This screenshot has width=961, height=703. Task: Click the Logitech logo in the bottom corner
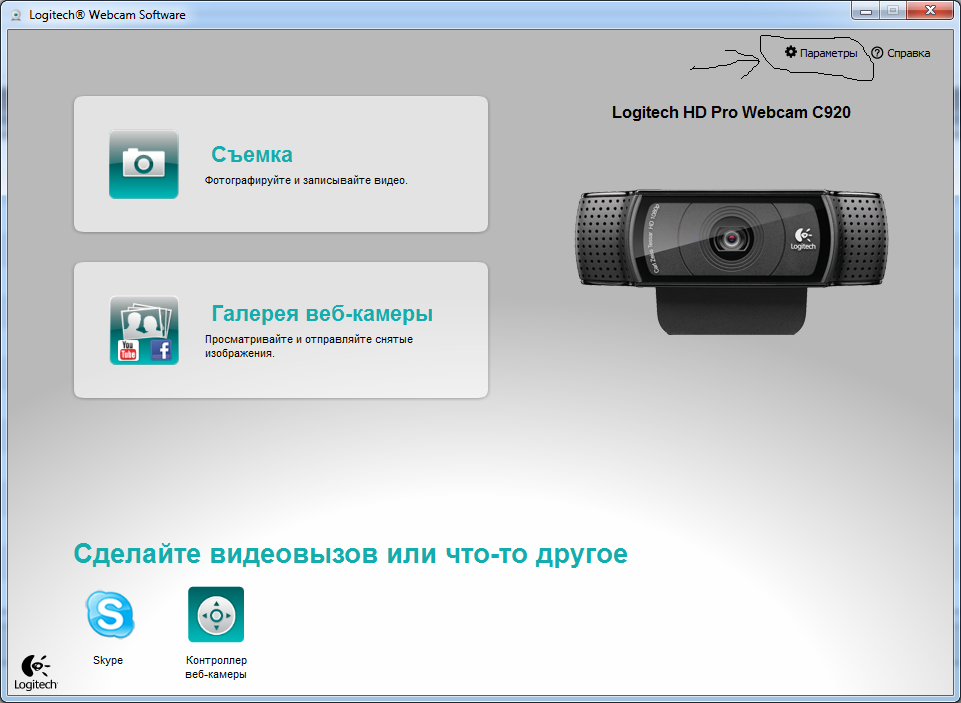click(38, 672)
